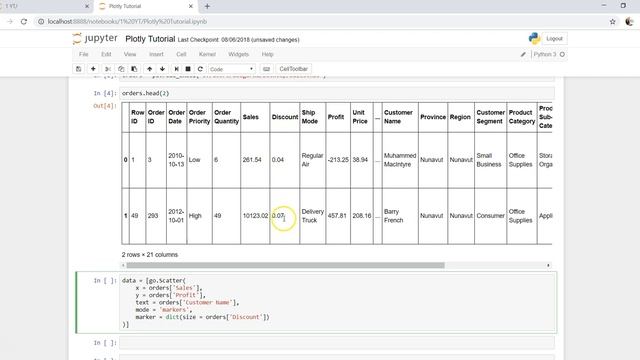Open the Insert menu

tap(156, 54)
